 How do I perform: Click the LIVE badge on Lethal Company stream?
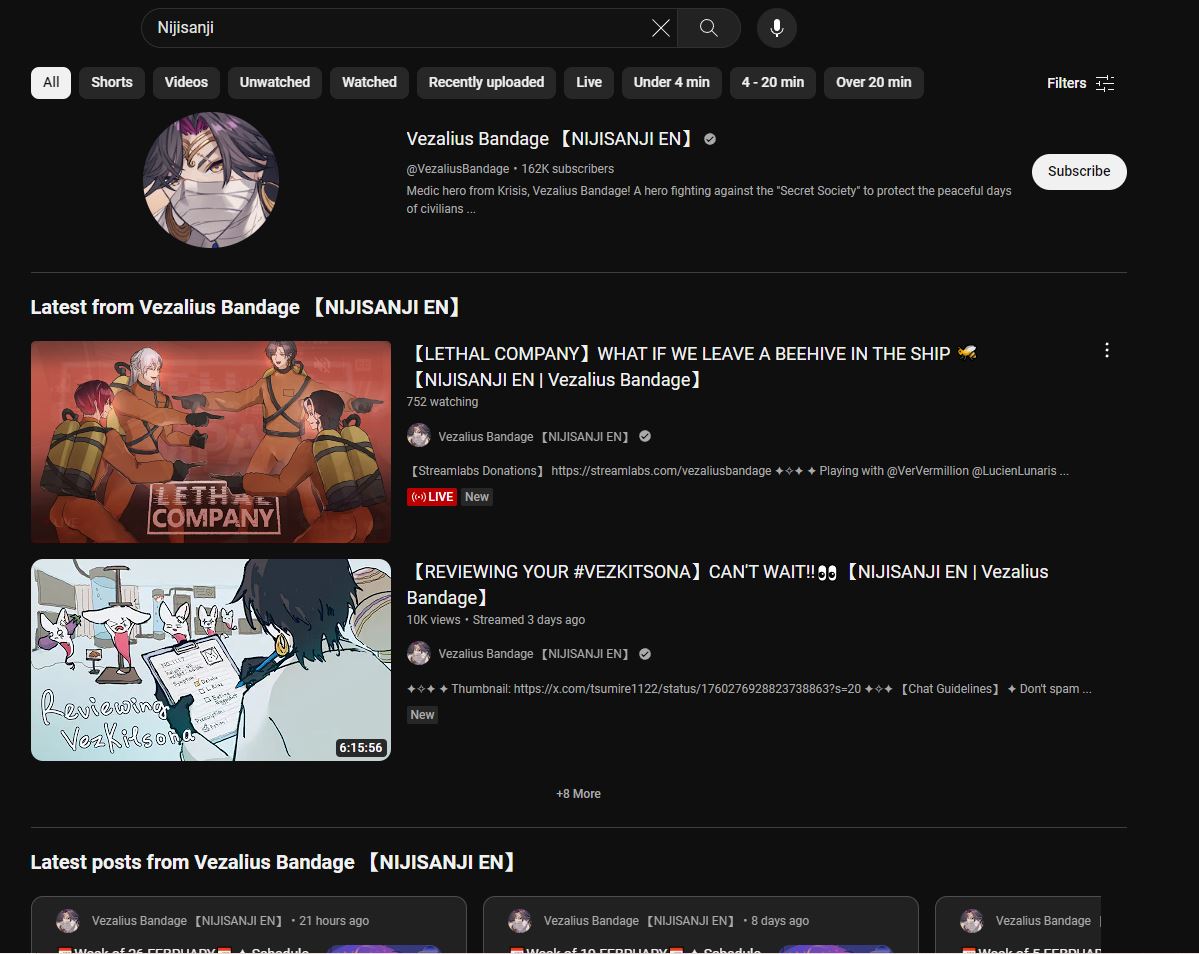click(431, 497)
